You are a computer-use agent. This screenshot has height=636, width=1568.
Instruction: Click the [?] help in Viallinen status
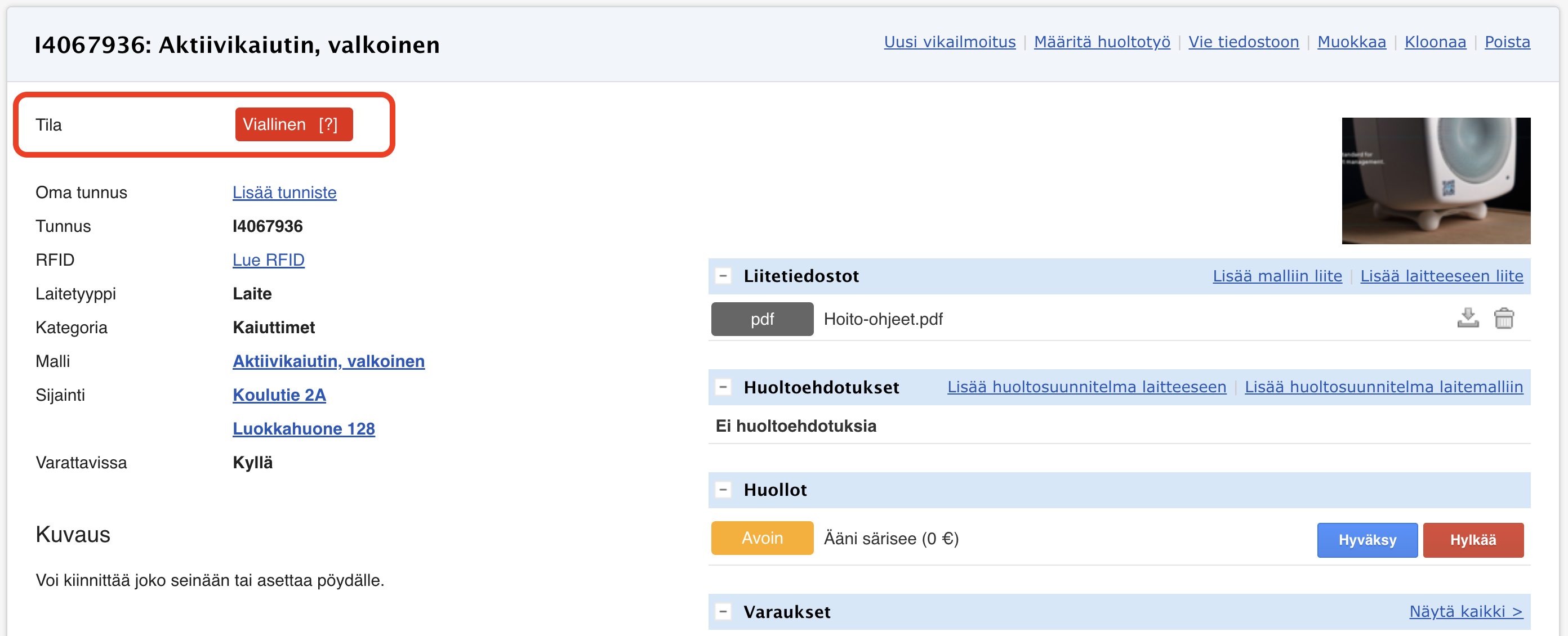328,124
